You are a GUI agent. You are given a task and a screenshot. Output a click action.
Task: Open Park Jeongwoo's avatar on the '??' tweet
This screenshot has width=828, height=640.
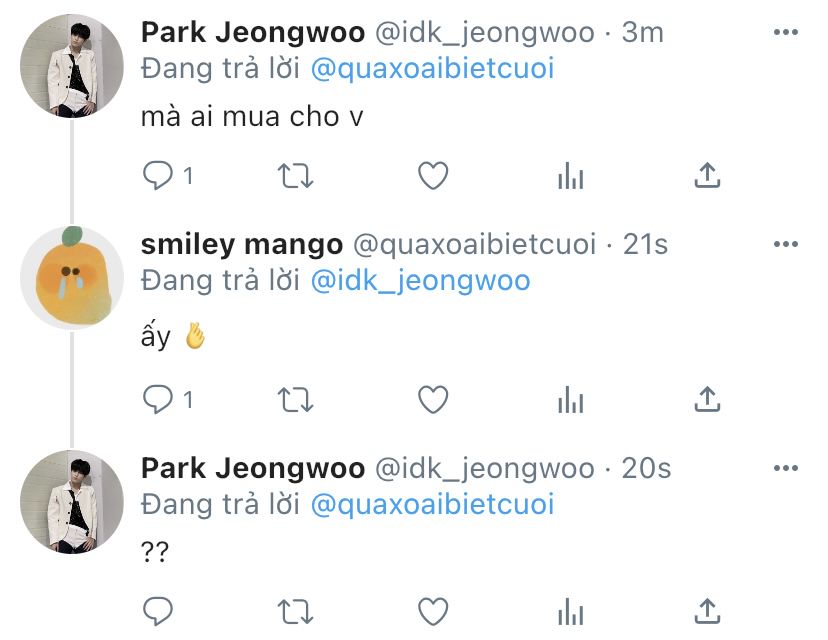click(72, 502)
